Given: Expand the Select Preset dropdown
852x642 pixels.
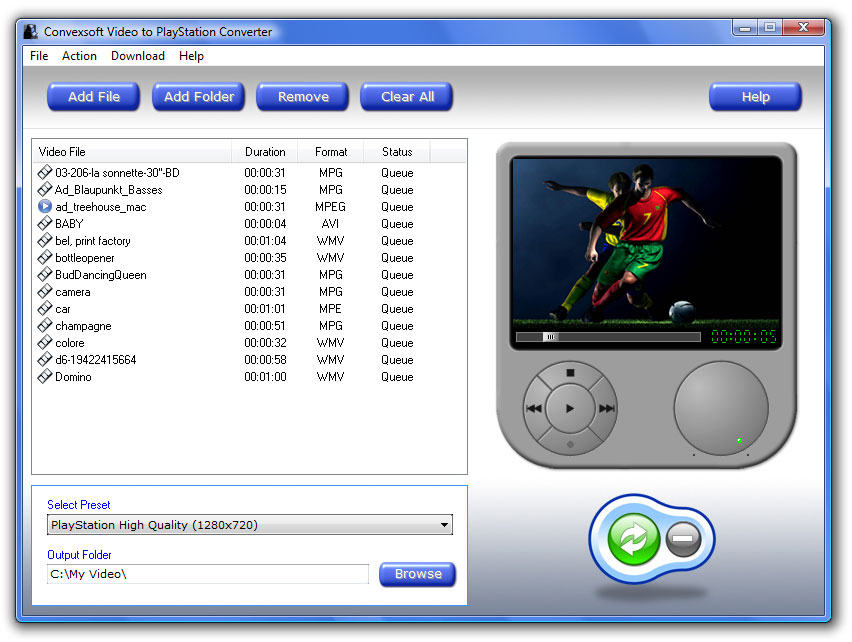Looking at the screenshot, I should click(x=444, y=525).
